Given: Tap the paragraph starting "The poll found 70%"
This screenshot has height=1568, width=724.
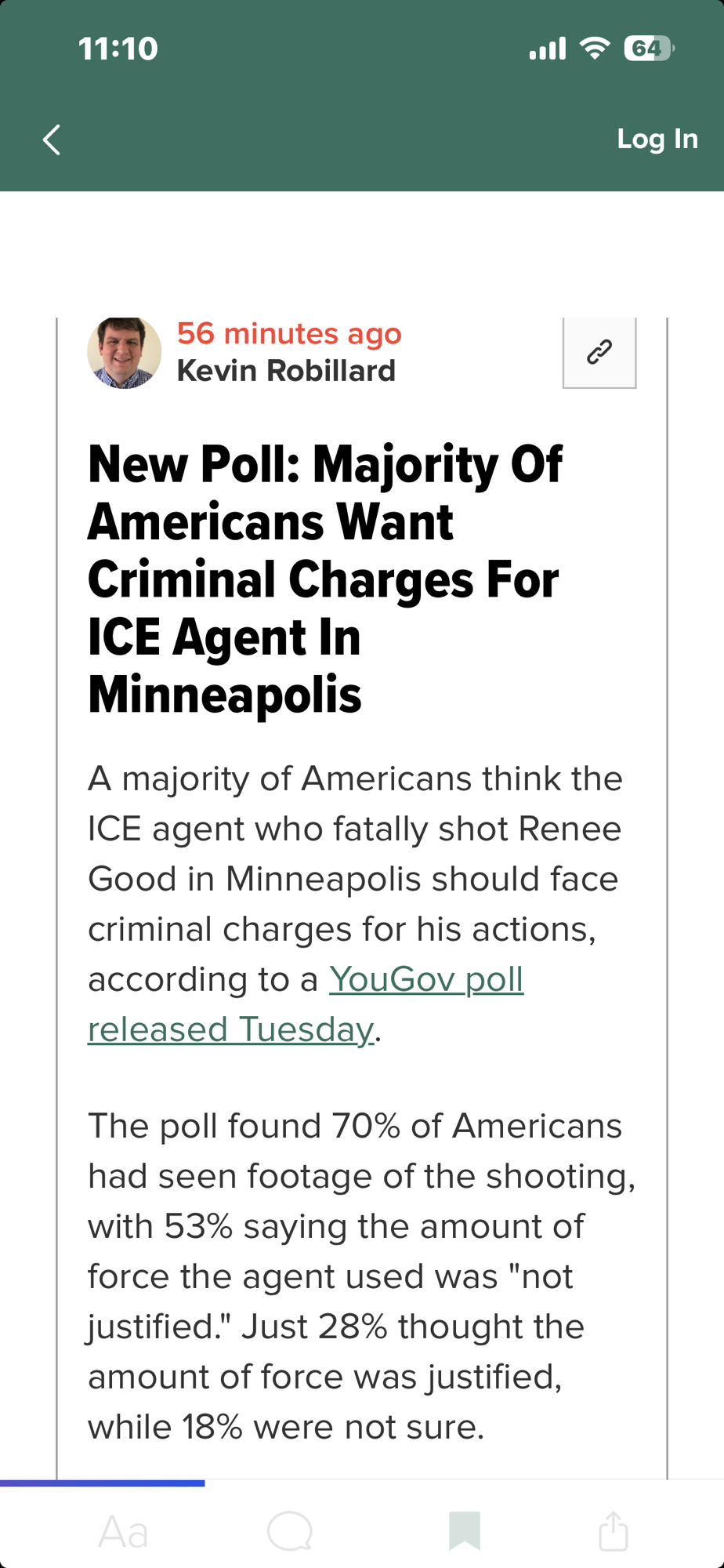Looking at the screenshot, I should tap(360, 1276).
